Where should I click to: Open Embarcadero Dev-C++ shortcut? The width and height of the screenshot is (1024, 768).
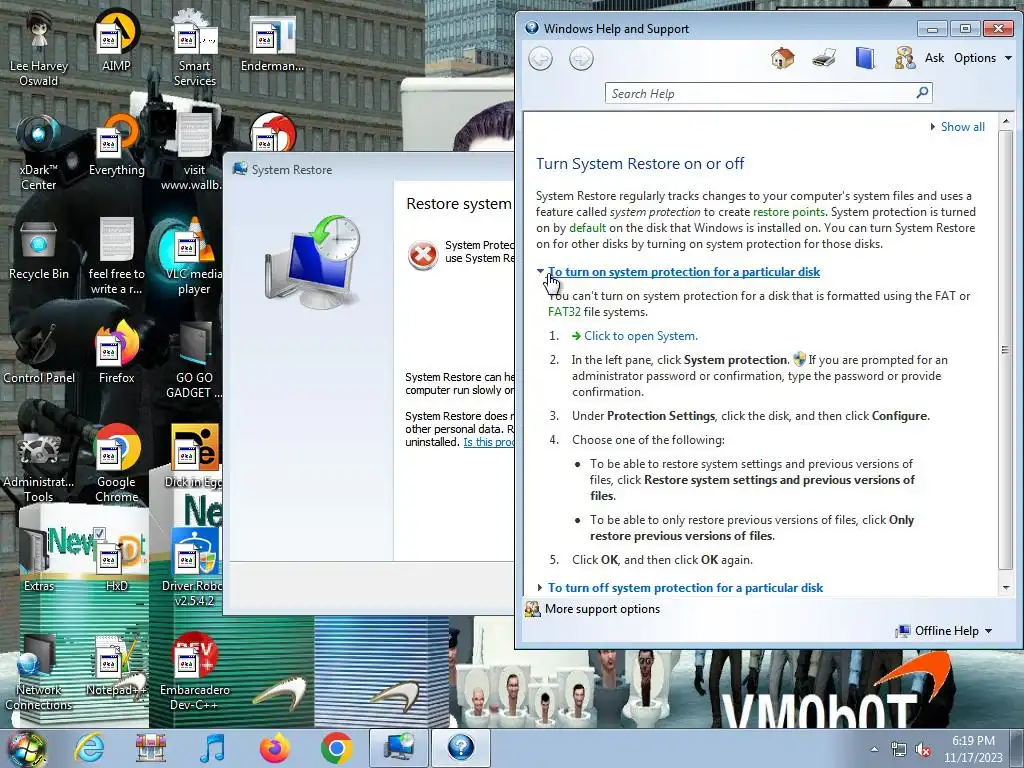click(194, 673)
